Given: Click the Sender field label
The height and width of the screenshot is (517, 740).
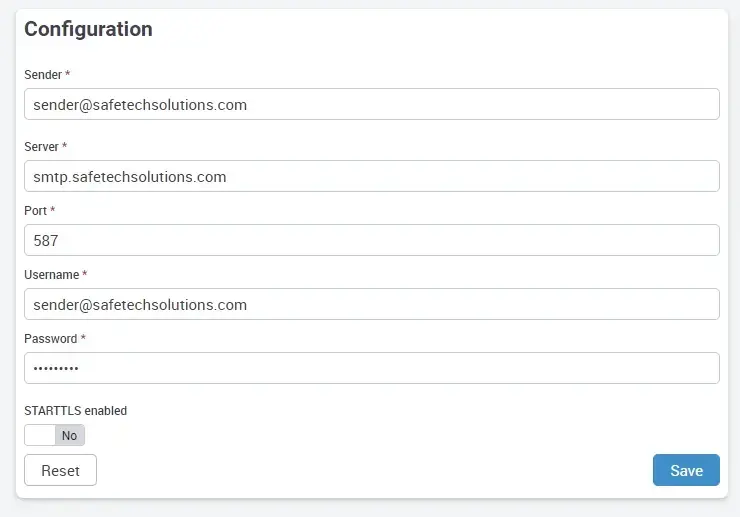Looking at the screenshot, I should tap(43, 75).
